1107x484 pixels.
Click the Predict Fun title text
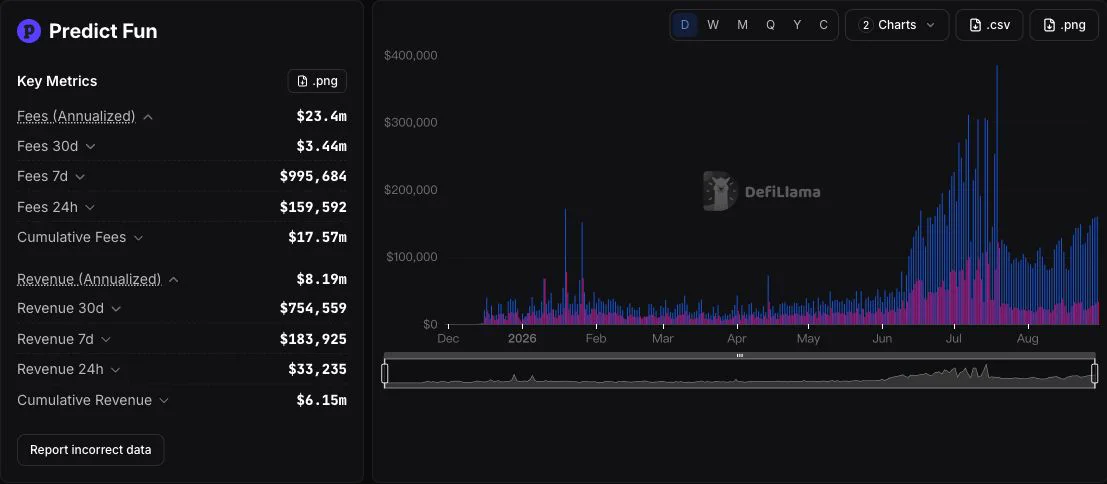coord(103,31)
